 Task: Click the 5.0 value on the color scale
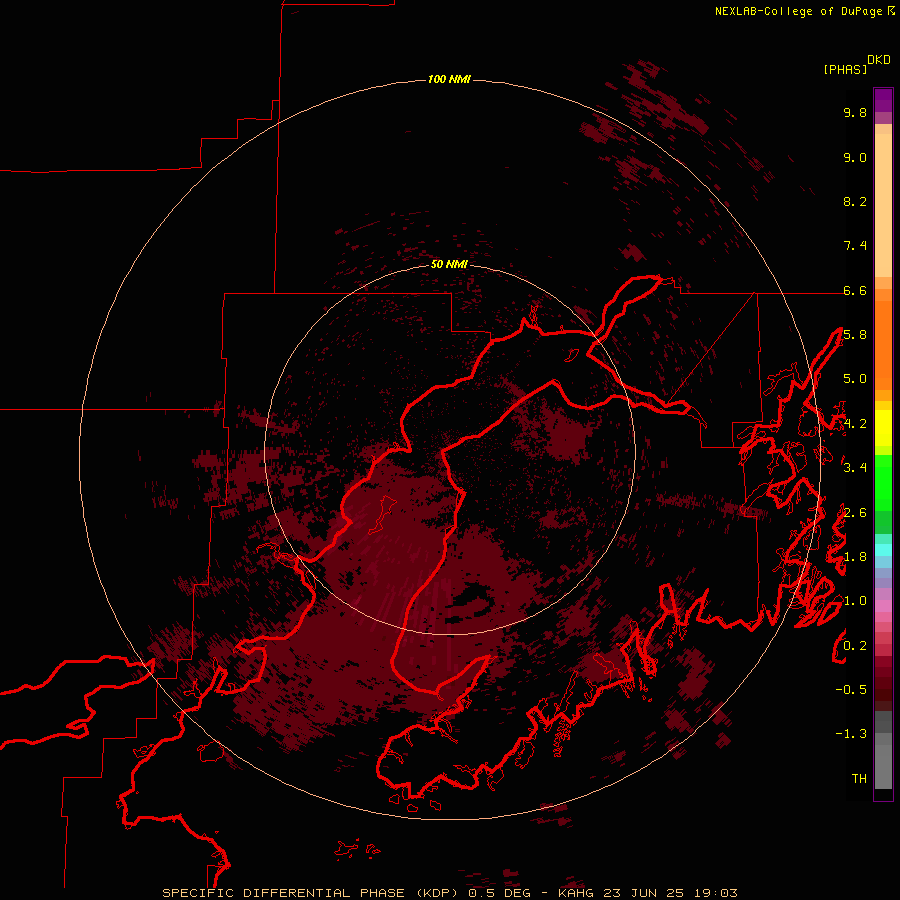[x=855, y=379]
